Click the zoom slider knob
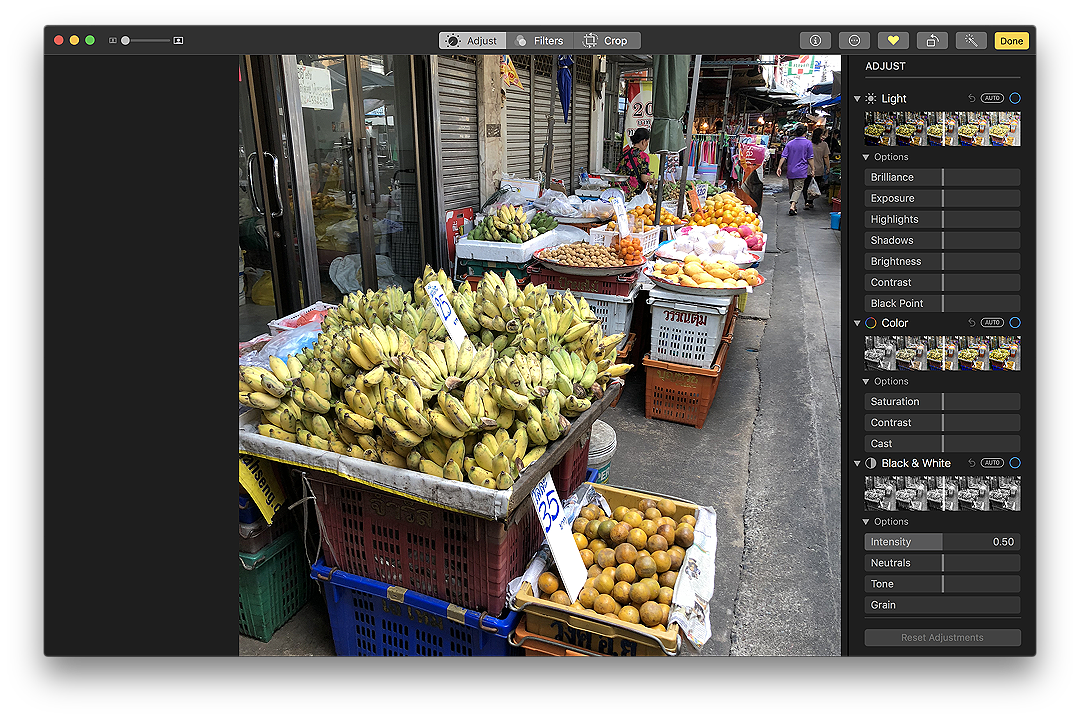Viewport: 1080px width, 719px height. pos(125,41)
